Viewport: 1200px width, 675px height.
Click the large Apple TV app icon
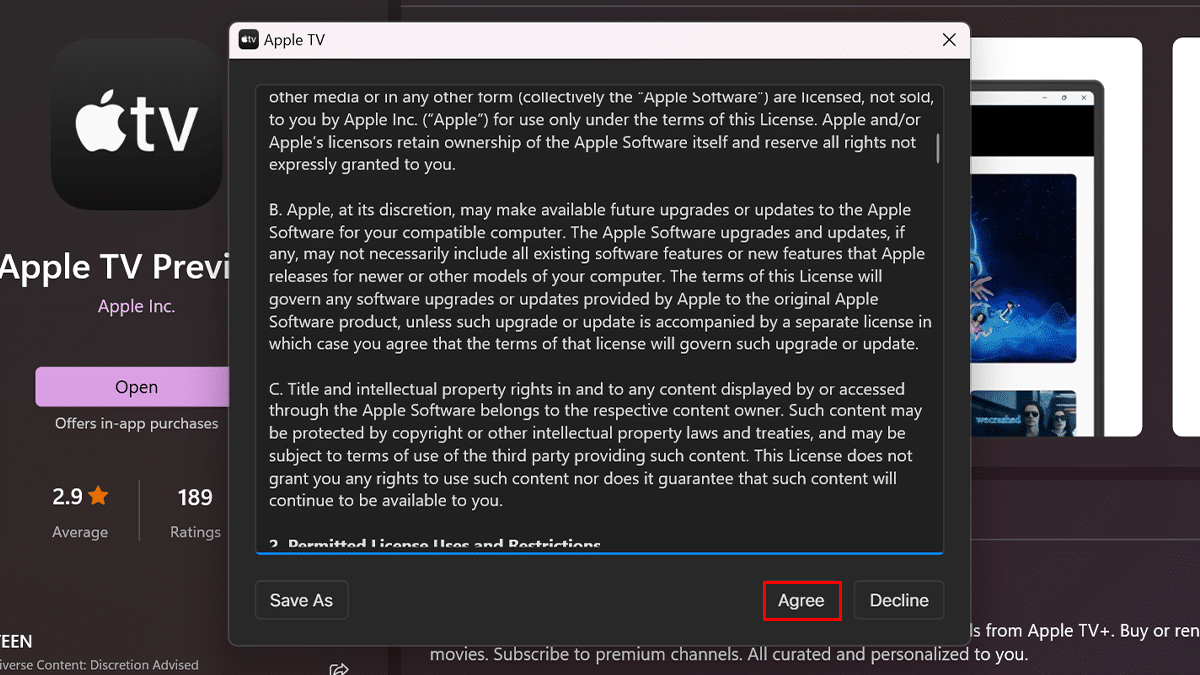(x=138, y=125)
